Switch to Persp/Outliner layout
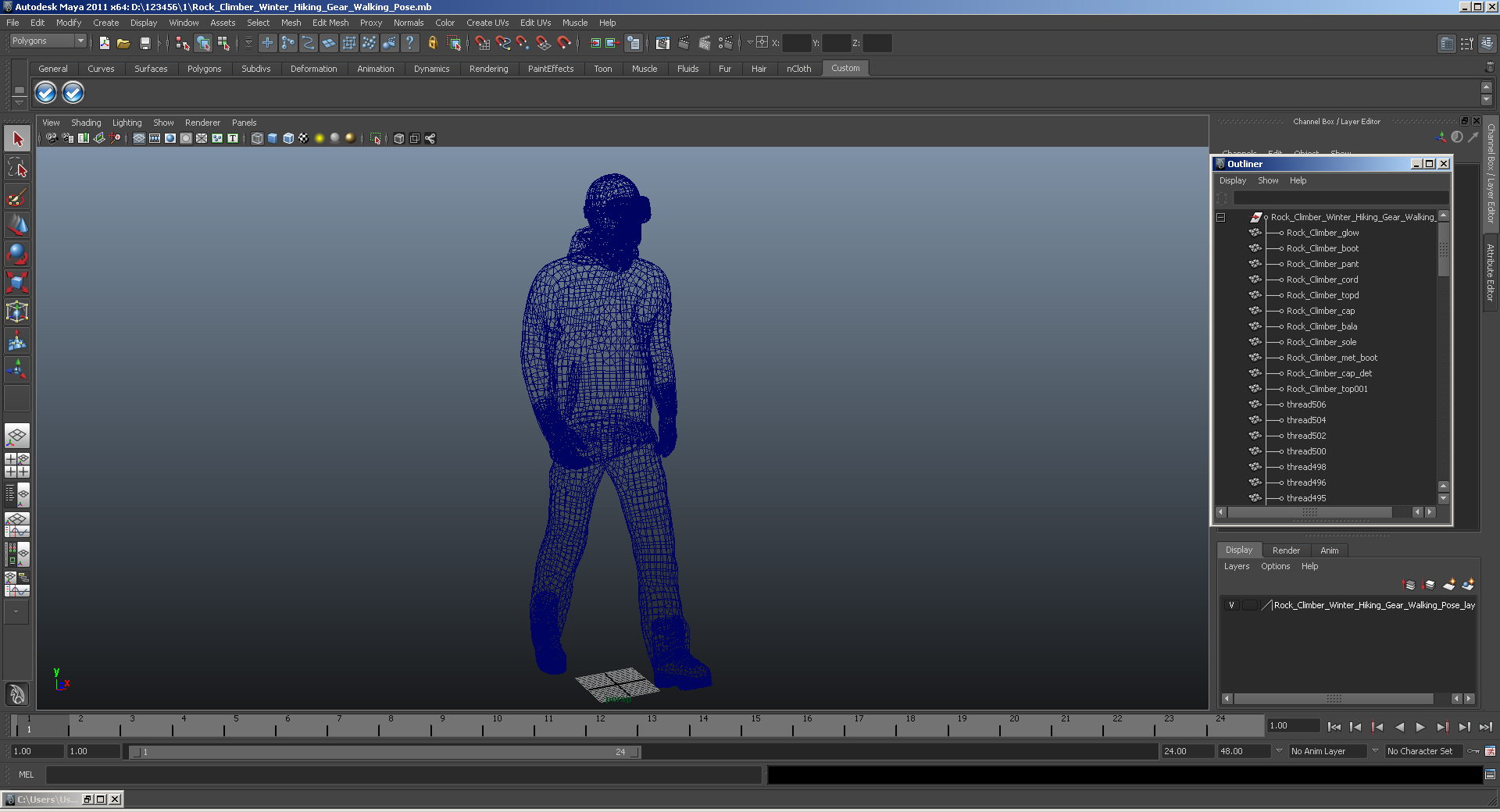The width and height of the screenshot is (1500, 812). click(x=17, y=495)
